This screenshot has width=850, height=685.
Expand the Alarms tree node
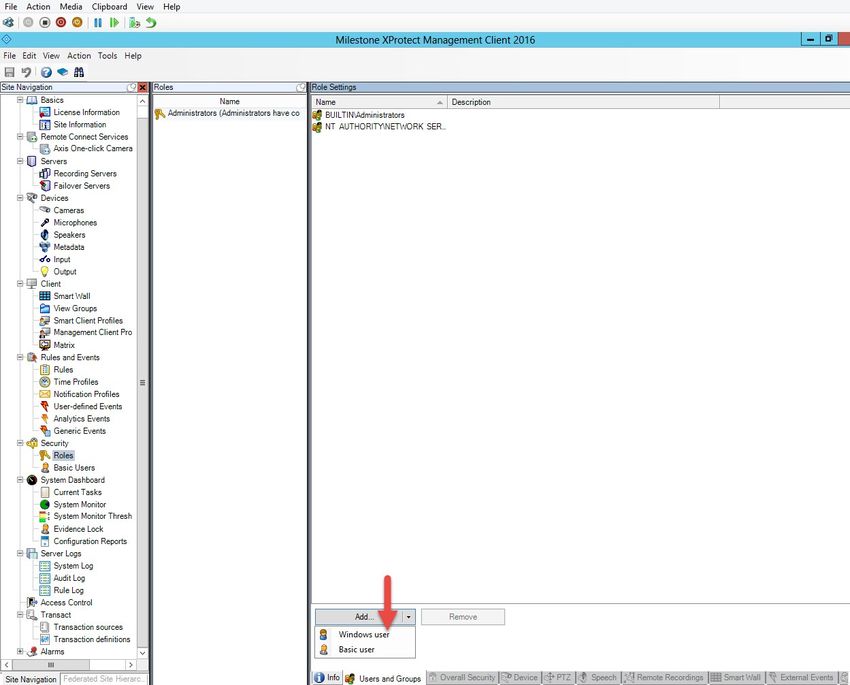[x=20, y=651]
